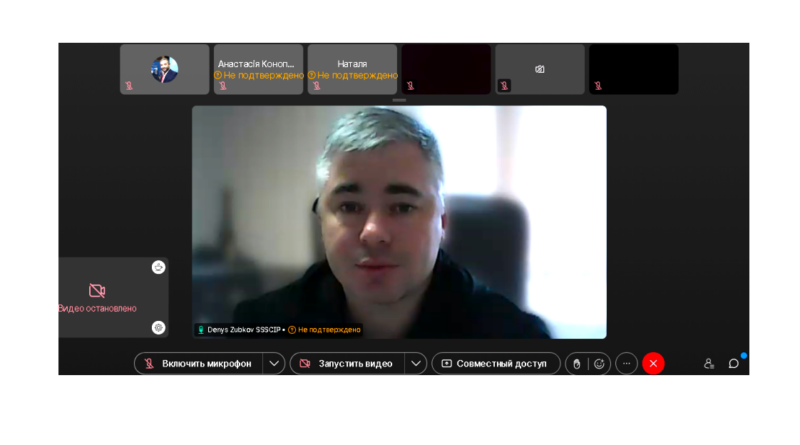The image size is (800, 445).
Task: Expand the microphone options arrow
Action: click(274, 364)
